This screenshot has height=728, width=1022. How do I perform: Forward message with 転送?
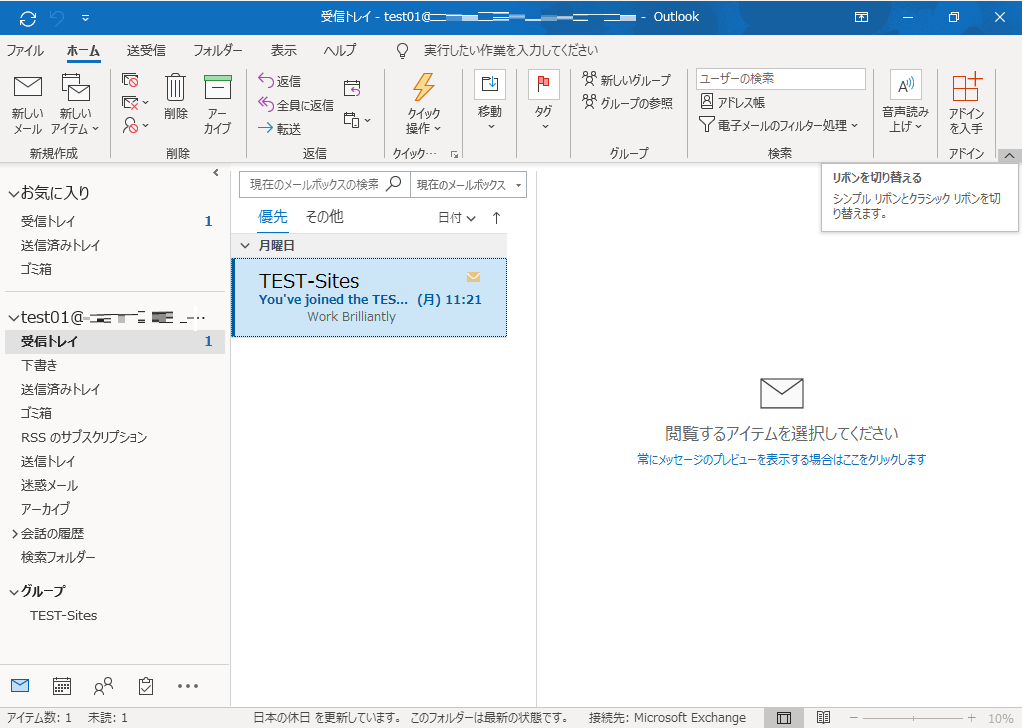(x=280, y=128)
